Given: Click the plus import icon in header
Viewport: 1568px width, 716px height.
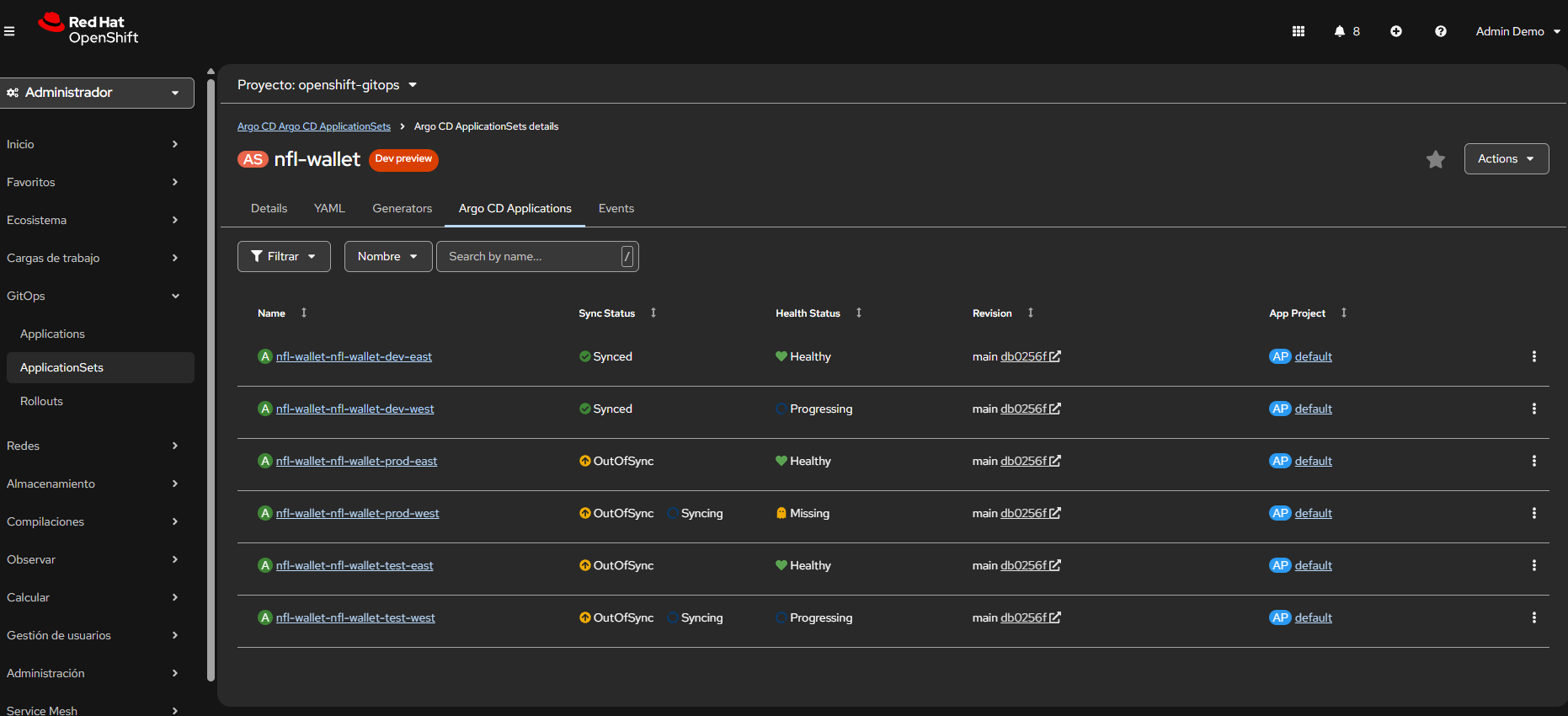Looking at the screenshot, I should tap(1395, 31).
